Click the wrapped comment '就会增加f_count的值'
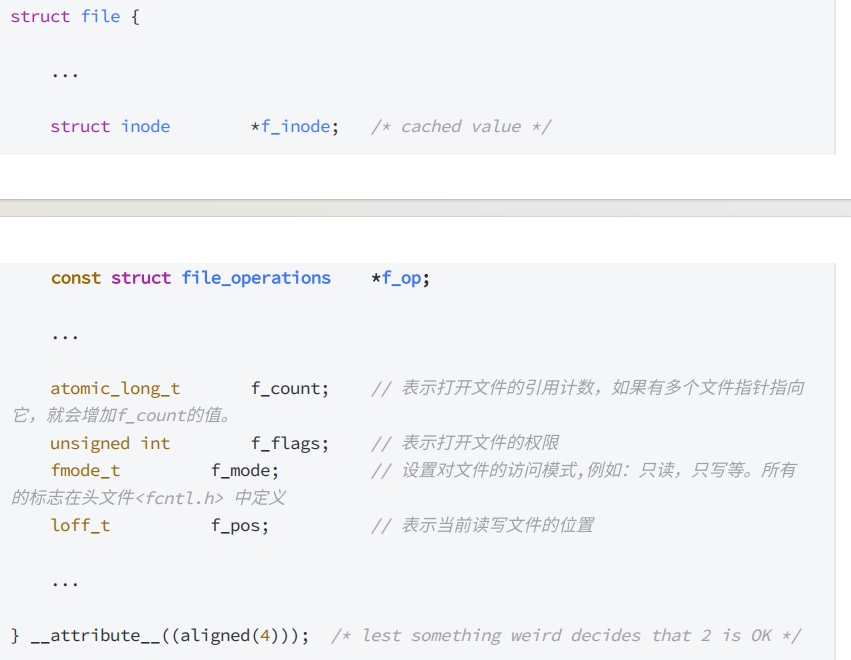Screen dimensions: 851x660 point(138,415)
